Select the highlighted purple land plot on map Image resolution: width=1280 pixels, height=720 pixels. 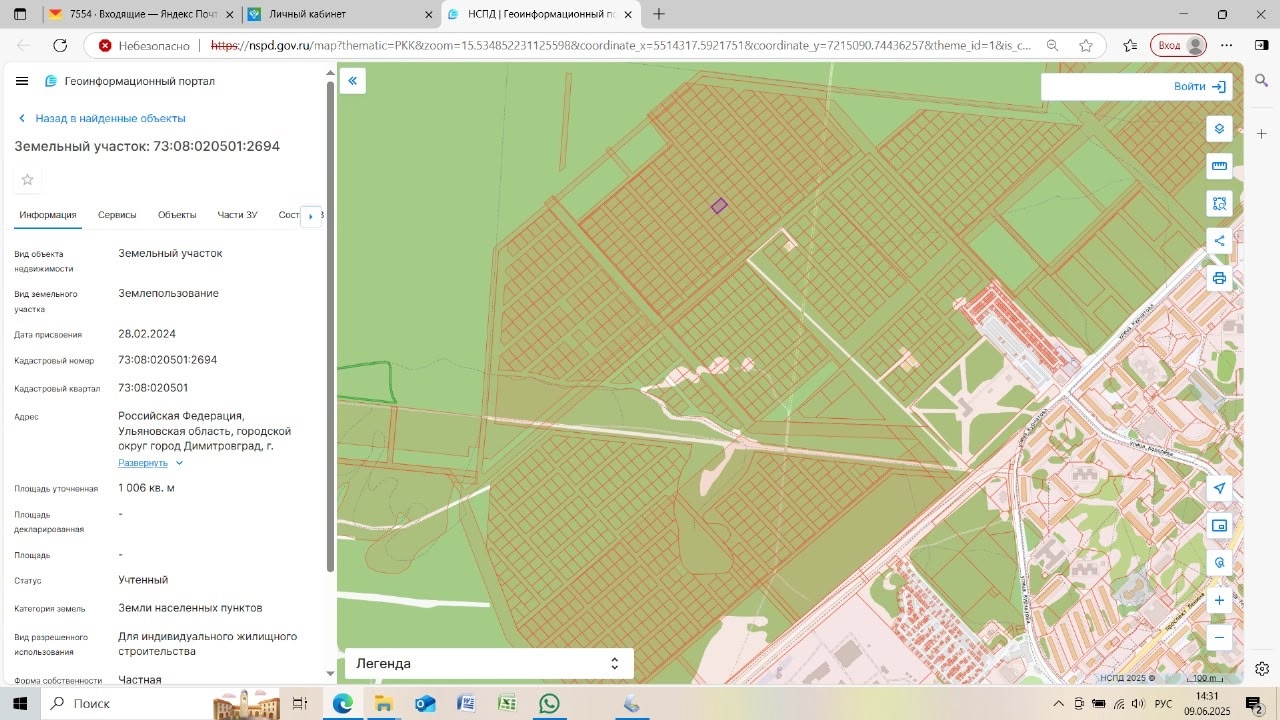[719, 206]
